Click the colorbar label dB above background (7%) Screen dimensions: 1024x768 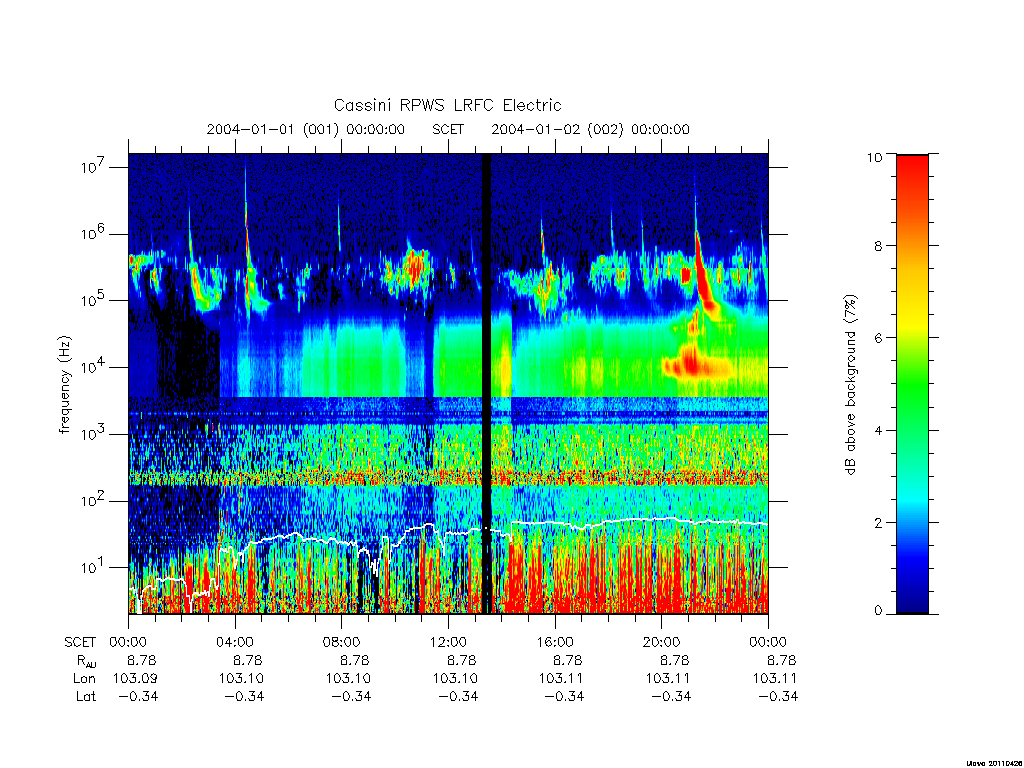(850, 384)
